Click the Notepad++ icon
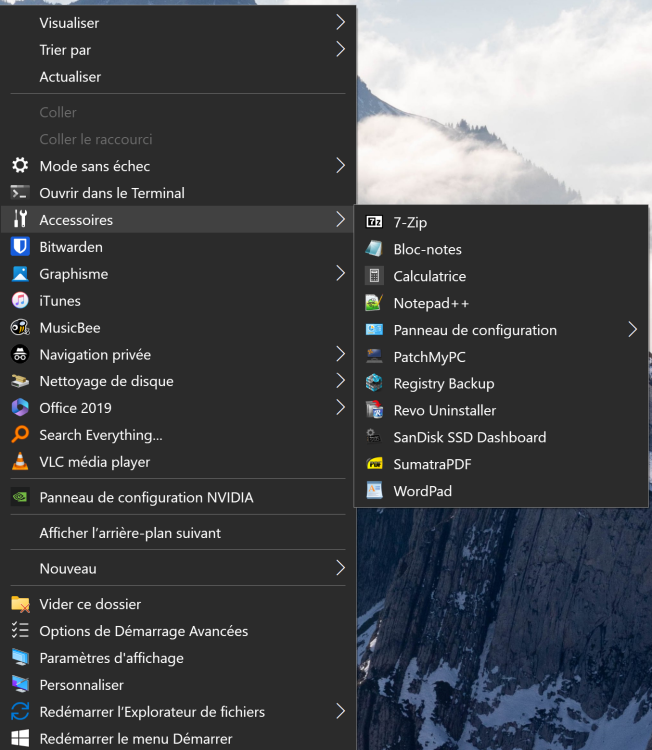The image size is (652, 750). point(374,303)
